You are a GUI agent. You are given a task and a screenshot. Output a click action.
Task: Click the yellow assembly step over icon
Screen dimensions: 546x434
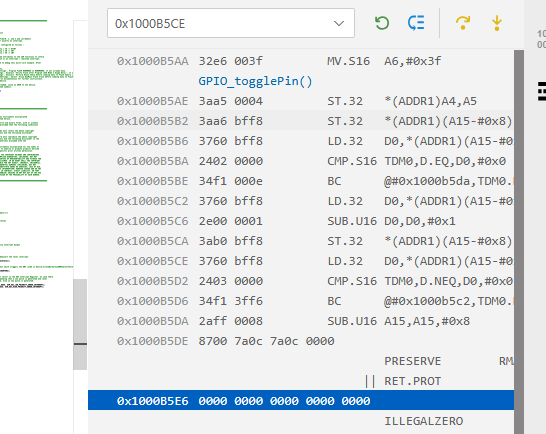[x=463, y=23]
